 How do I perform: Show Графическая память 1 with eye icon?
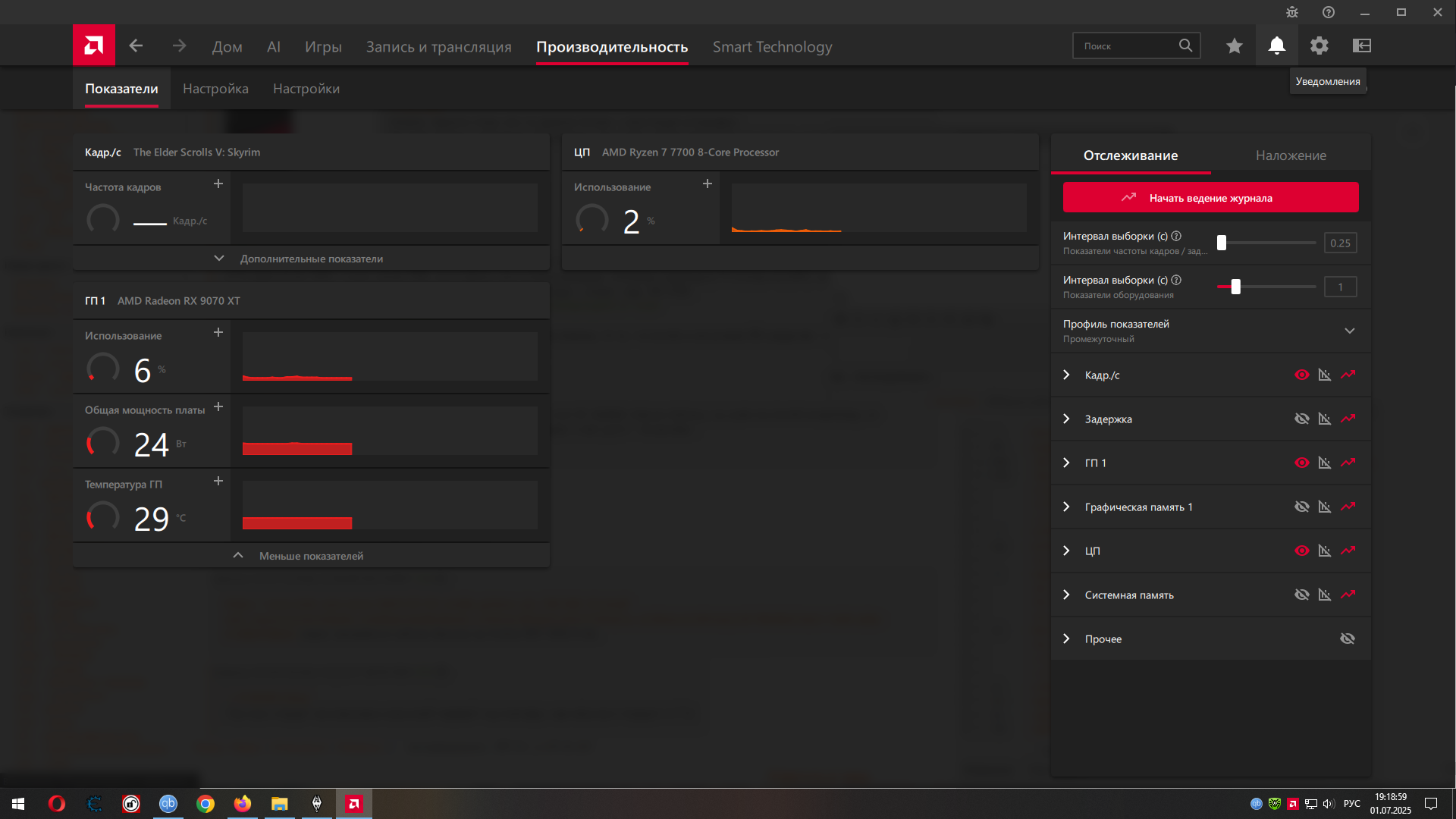[1302, 507]
